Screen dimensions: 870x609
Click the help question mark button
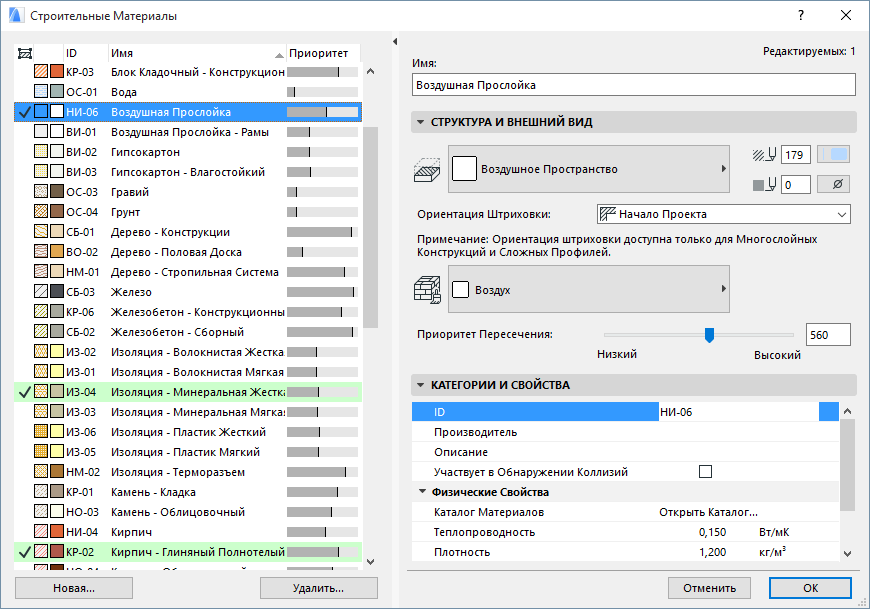tap(801, 15)
